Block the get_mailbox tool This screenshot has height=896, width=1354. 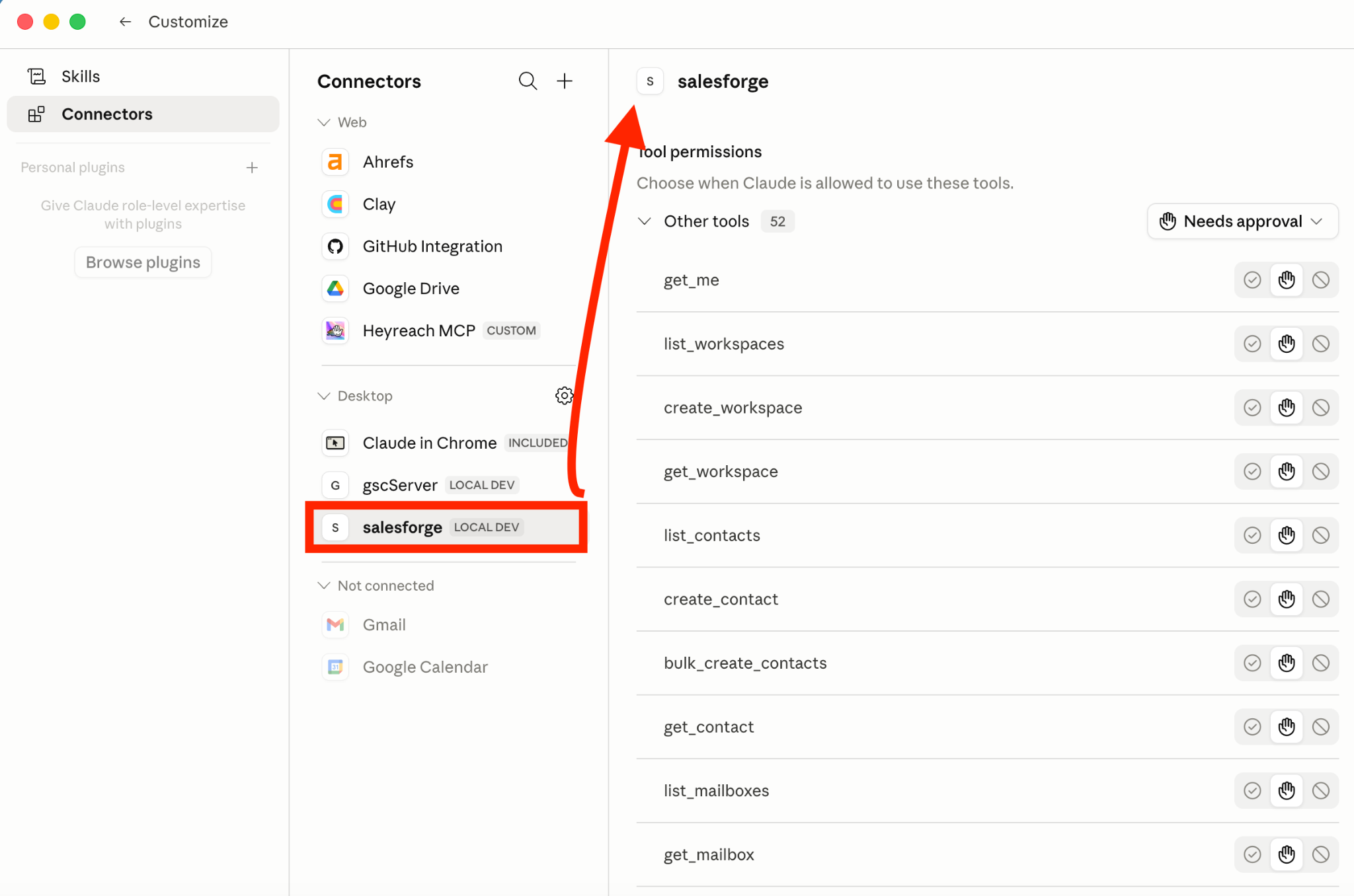click(x=1321, y=855)
